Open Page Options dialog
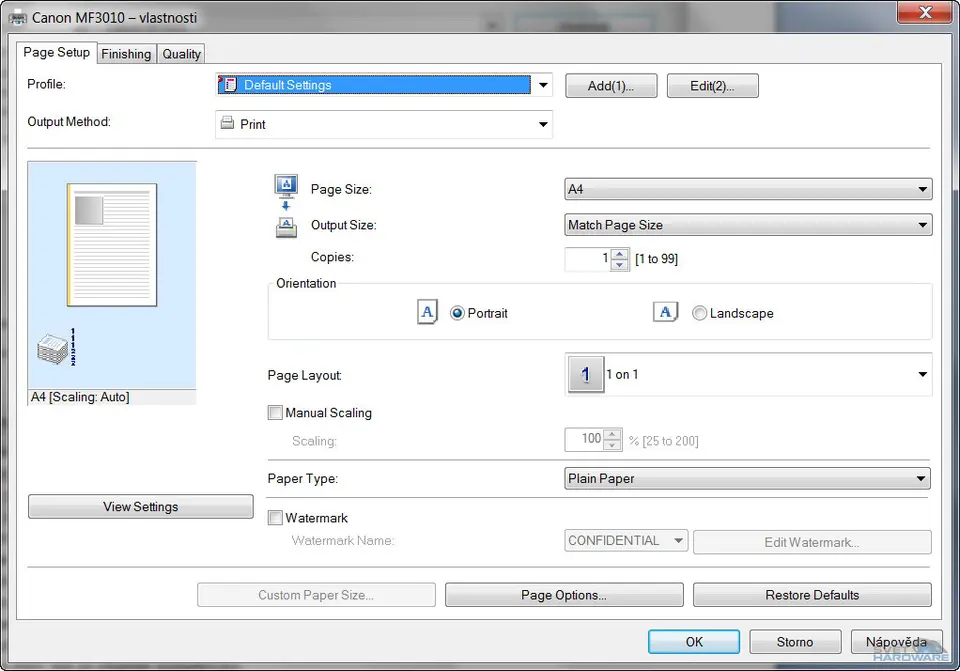 pyautogui.click(x=564, y=595)
